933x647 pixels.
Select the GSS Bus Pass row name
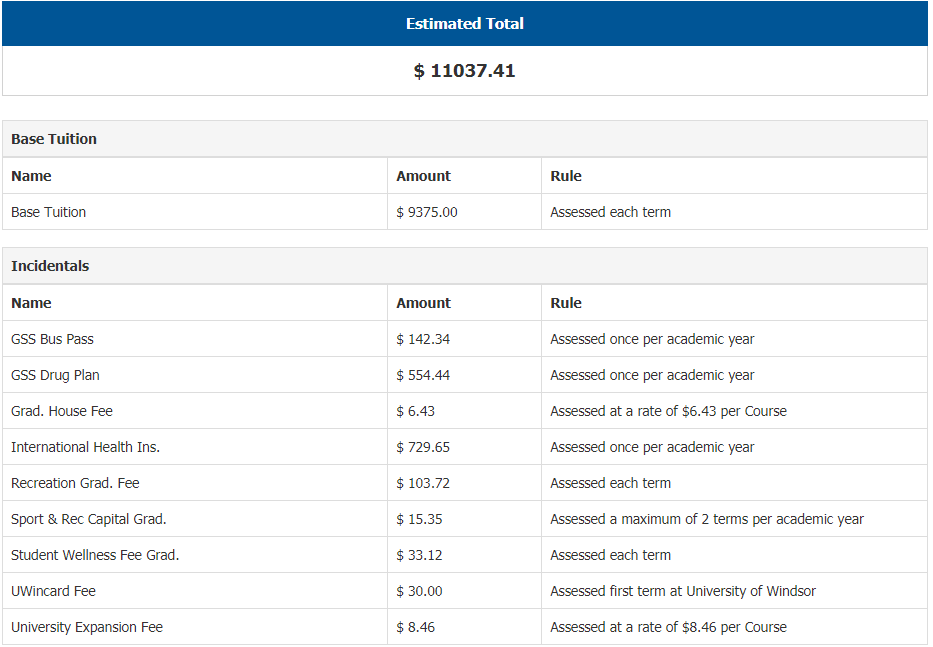[52, 339]
